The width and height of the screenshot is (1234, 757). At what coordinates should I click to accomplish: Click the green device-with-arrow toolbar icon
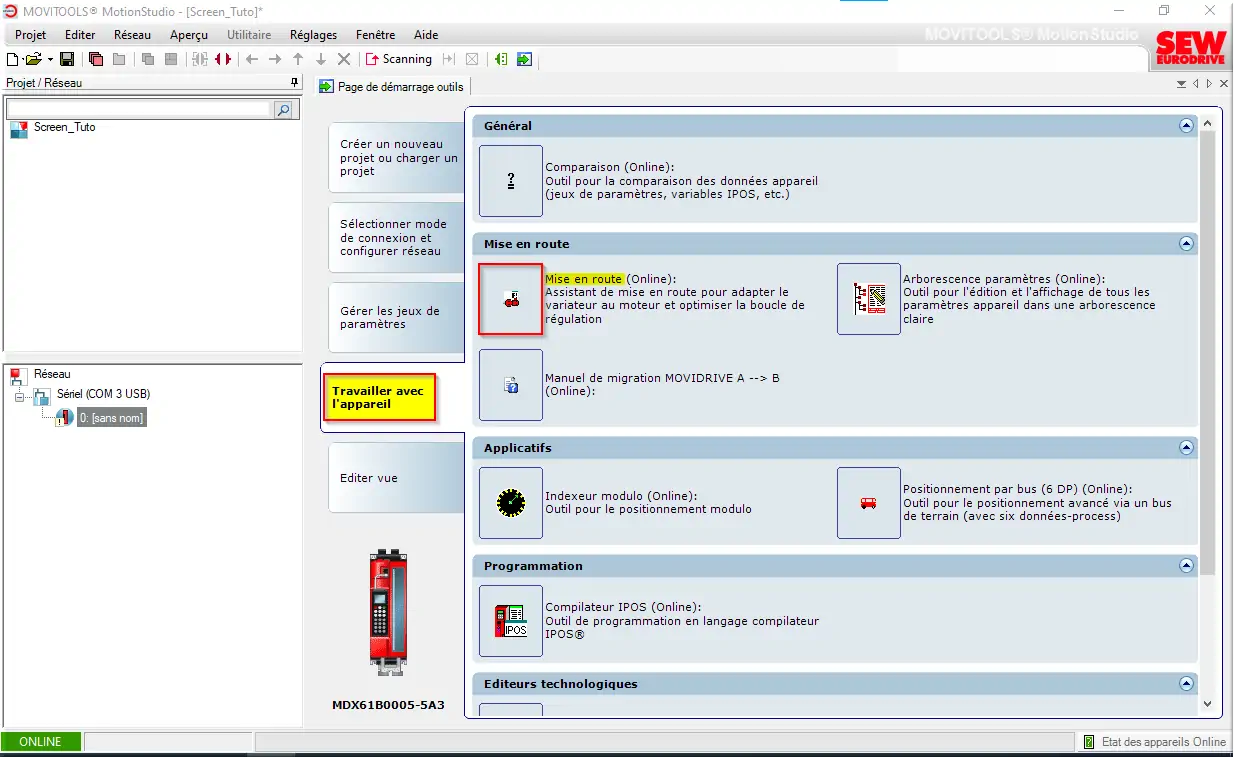[501, 60]
